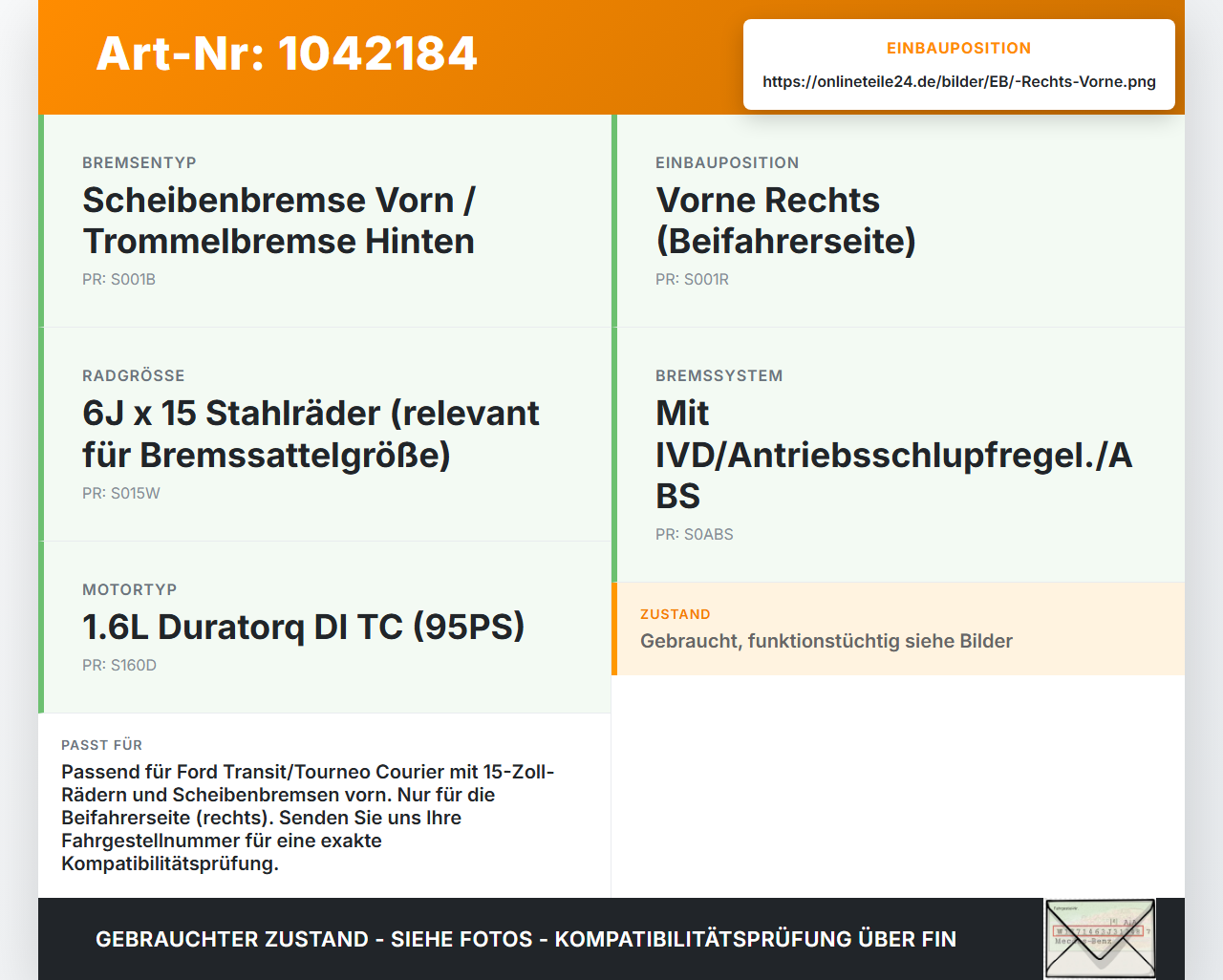Click the 'PR: S001B' code
The width and height of the screenshot is (1223, 980).
118,280
